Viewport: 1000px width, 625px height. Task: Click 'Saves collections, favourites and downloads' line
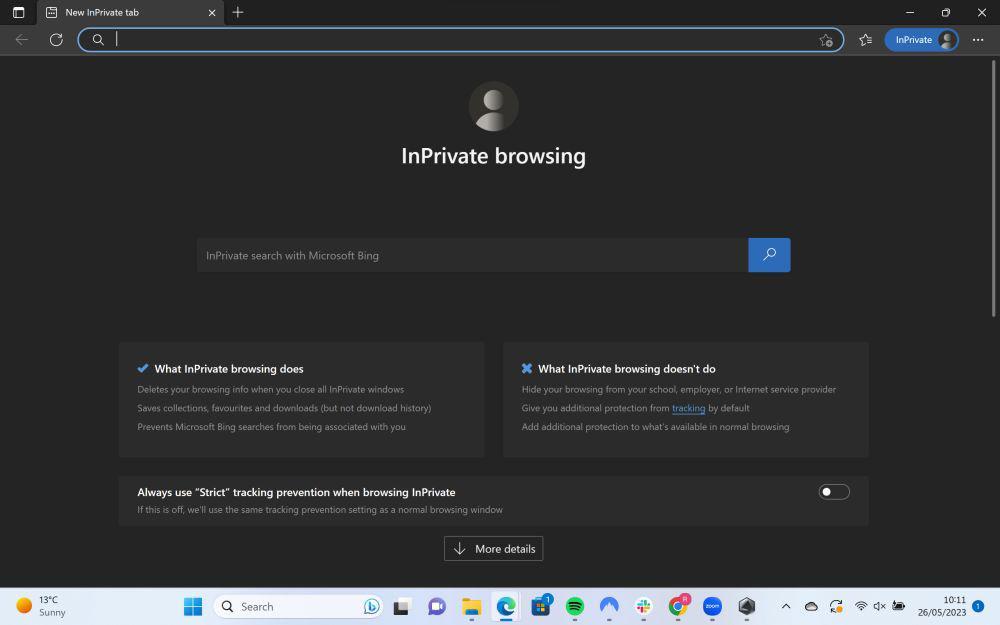coord(284,408)
